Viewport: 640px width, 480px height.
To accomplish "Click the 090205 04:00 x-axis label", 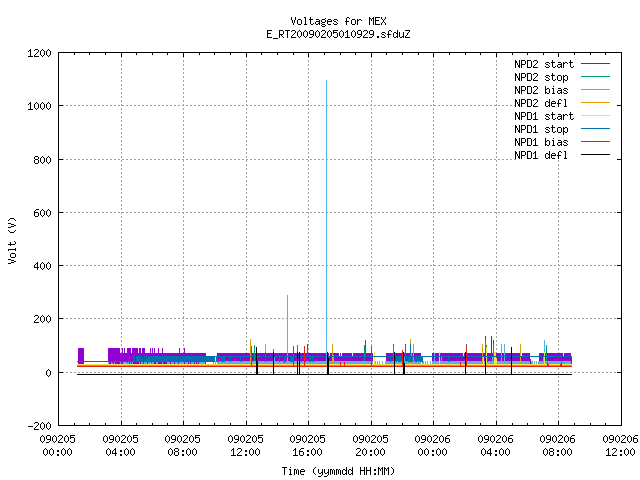I will 120,446.
